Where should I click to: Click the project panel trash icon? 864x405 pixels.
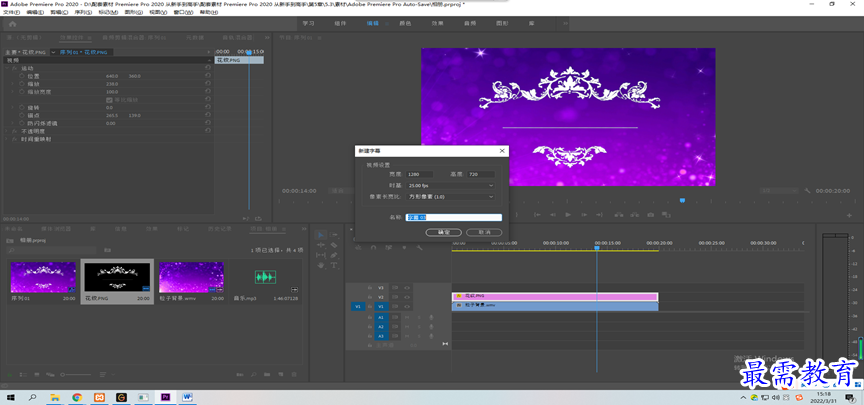(294, 375)
